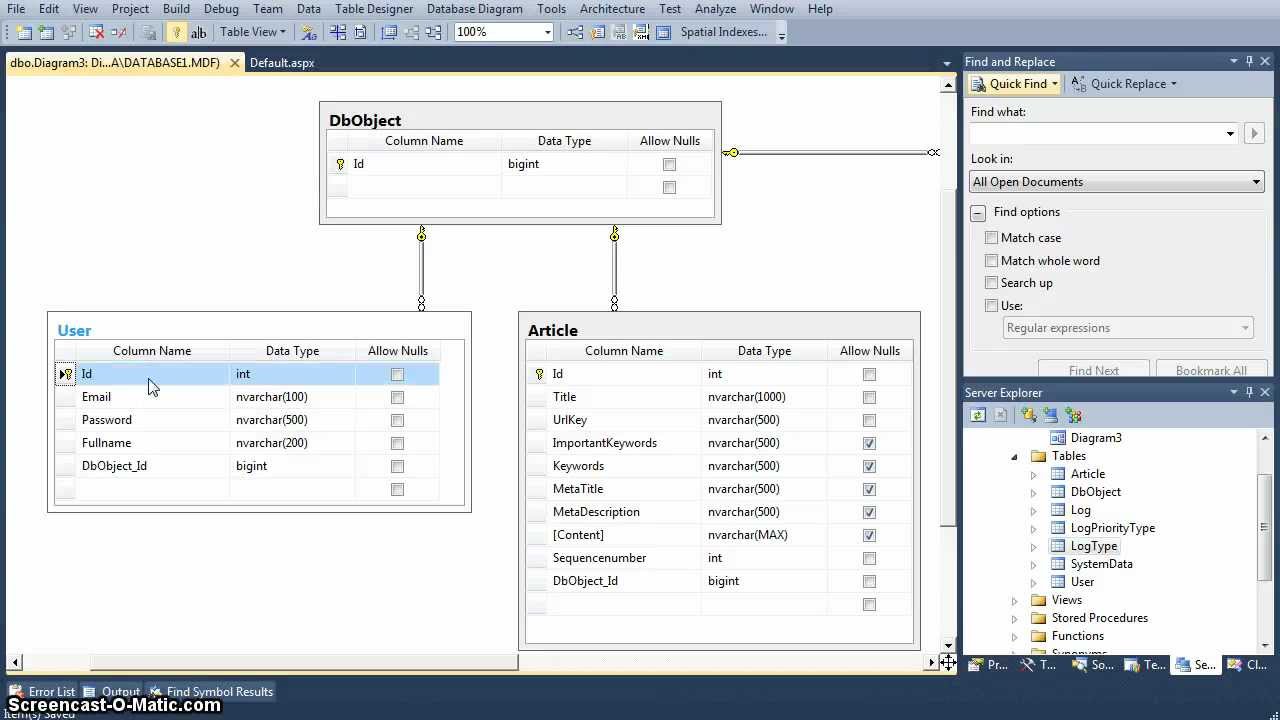Screen dimensions: 1280x720
Task: Open the Database Diagram menu
Action: pos(474,9)
